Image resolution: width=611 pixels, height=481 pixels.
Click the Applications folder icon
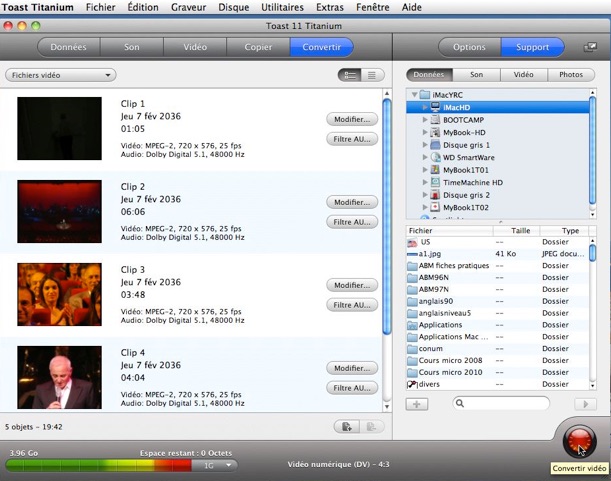412,325
